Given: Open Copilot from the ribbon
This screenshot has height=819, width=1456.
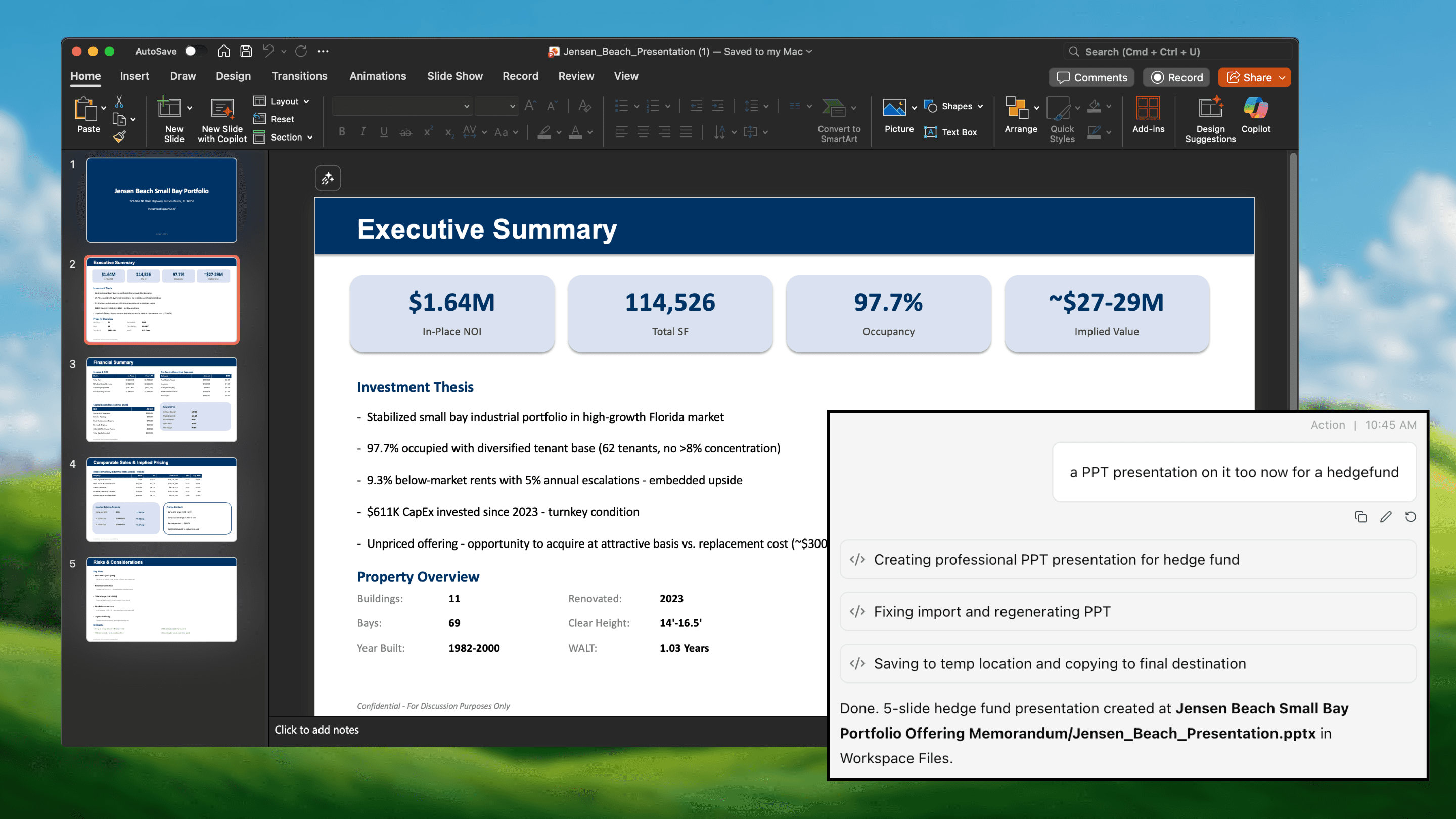Looking at the screenshot, I should pos(1256,118).
